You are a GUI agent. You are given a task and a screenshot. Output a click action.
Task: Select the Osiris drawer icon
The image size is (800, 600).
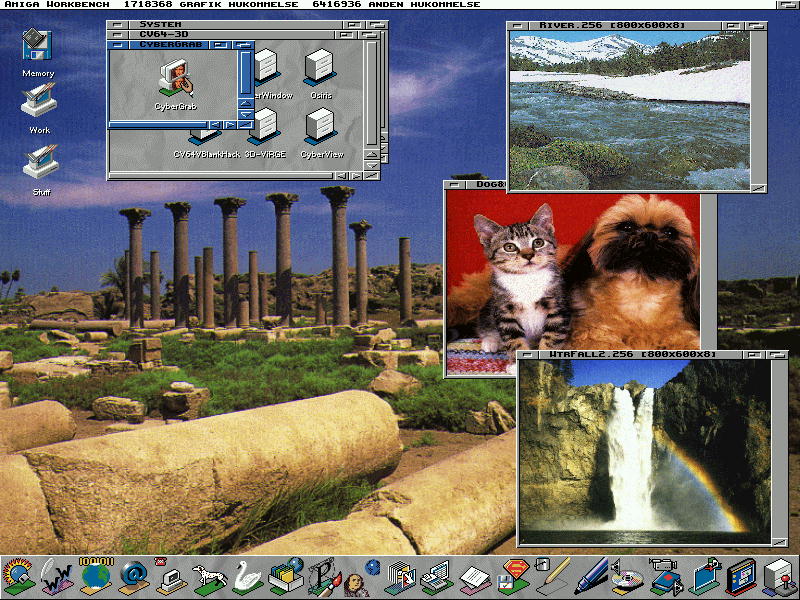[321, 68]
